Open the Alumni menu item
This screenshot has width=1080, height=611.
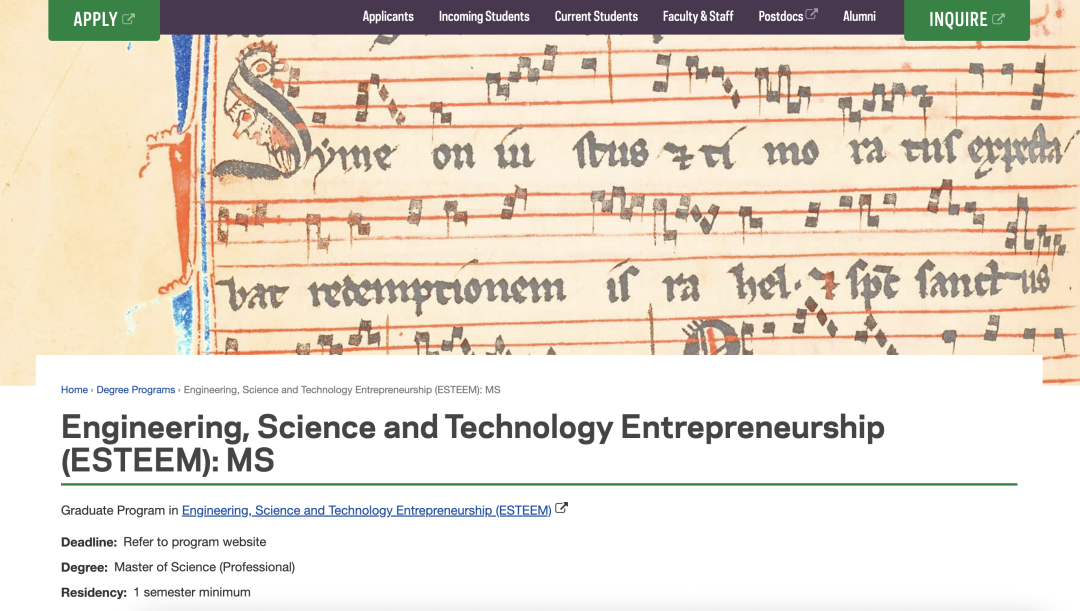[860, 17]
